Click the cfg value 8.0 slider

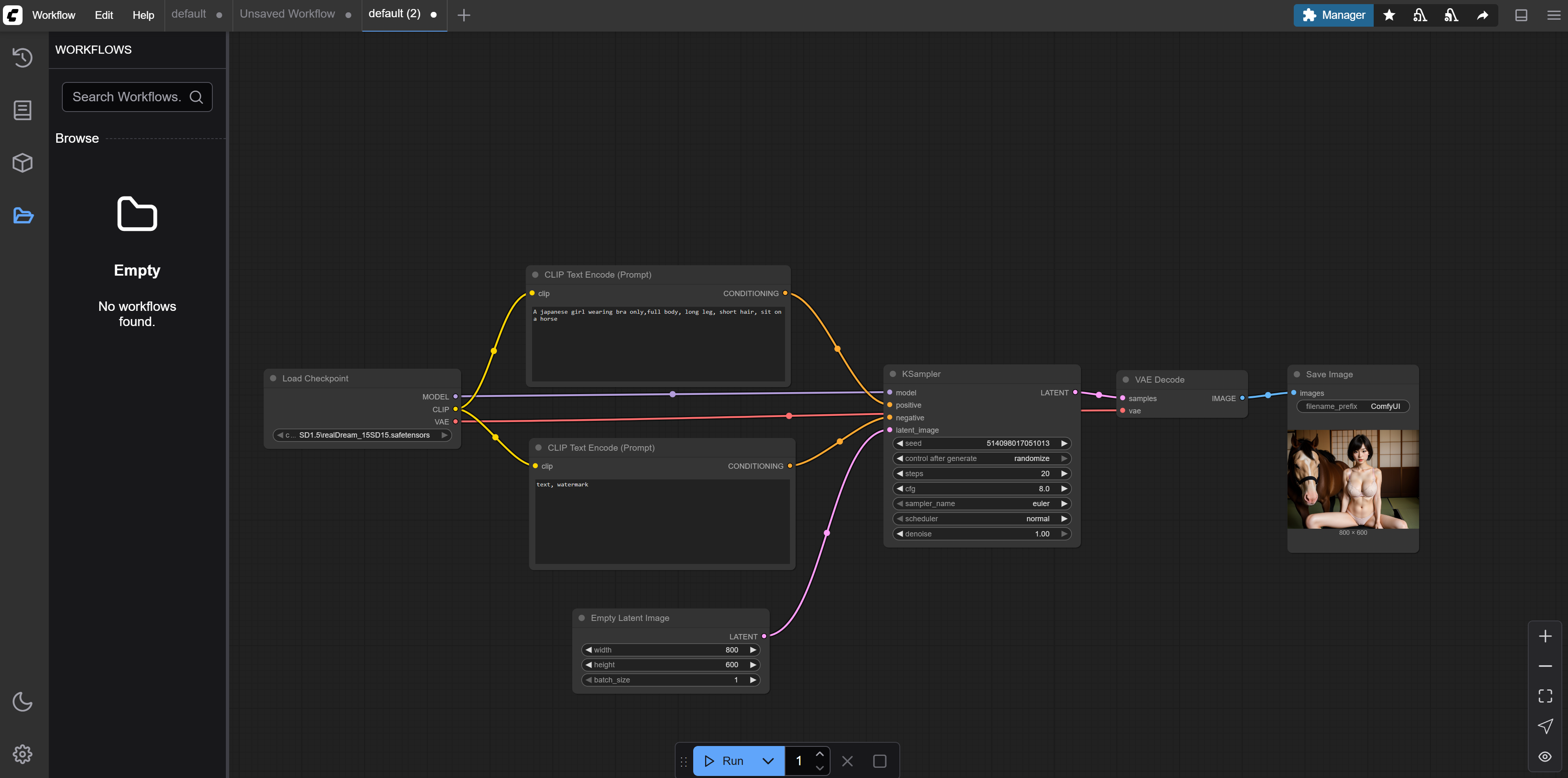(x=981, y=489)
